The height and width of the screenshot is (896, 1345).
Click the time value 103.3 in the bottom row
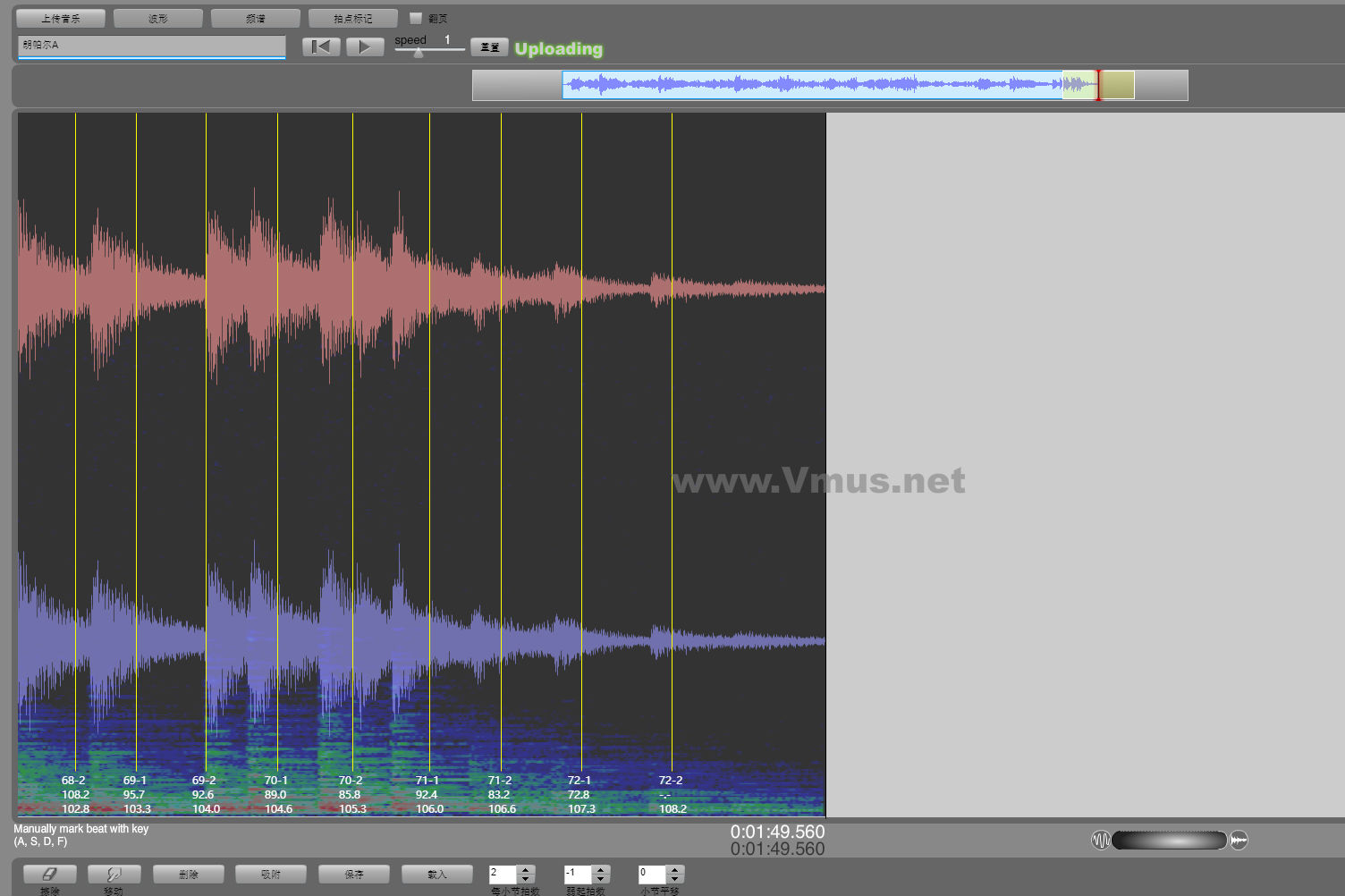click(x=137, y=808)
